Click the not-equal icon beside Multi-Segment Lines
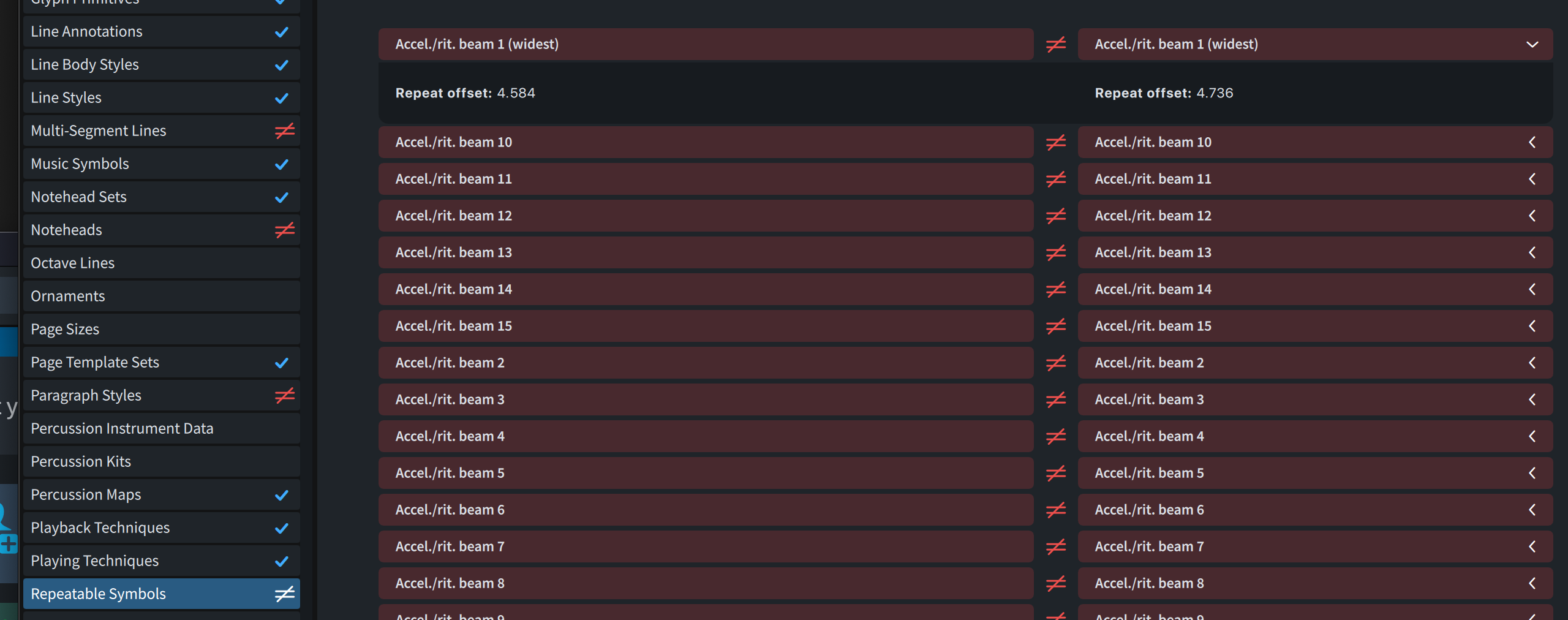This screenshot has height=620, width=1568. pyautogui.click(x=284, y=130)
